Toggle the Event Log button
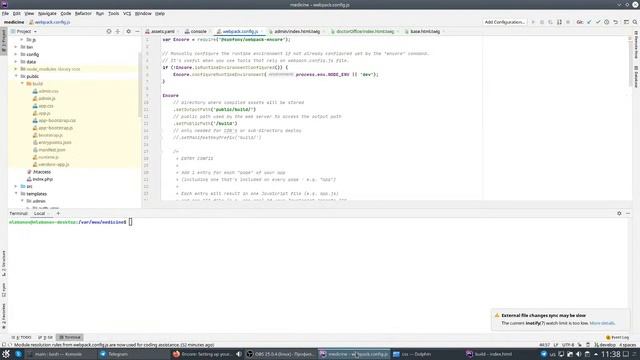 click(618, 338)
